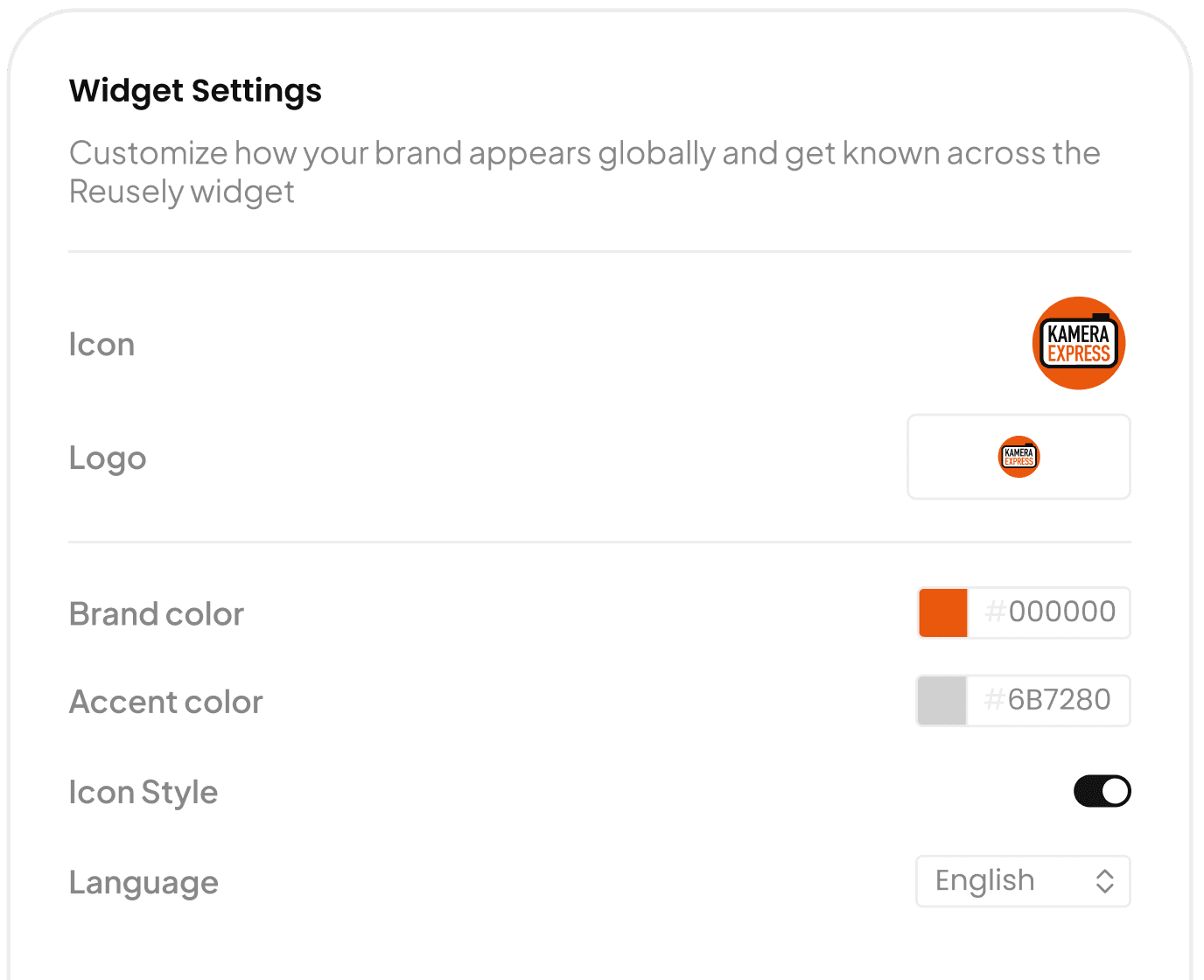Open the Language dropdown

coord(1024,881)
